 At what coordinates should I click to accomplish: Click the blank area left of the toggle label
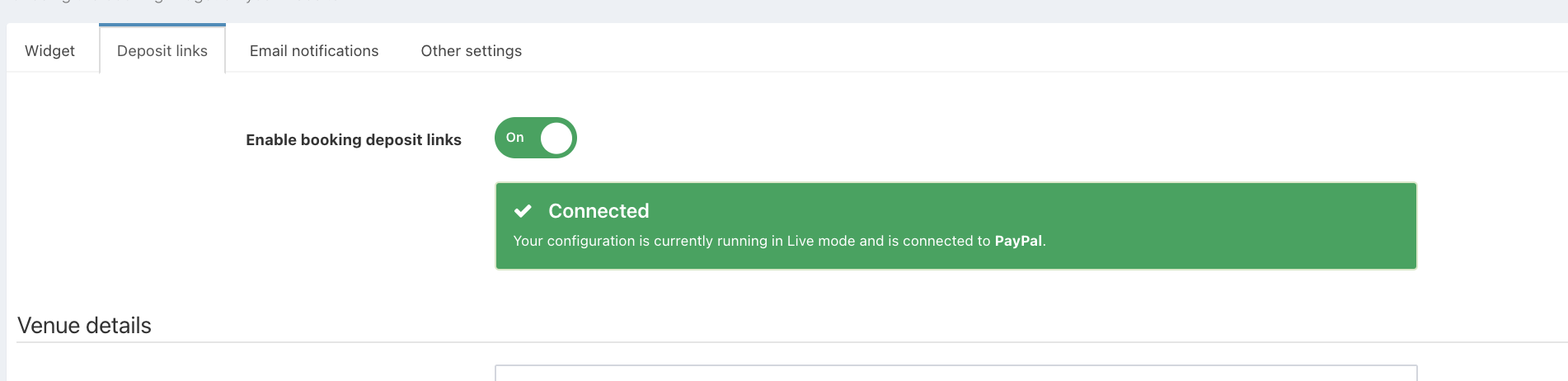(124, 140)
